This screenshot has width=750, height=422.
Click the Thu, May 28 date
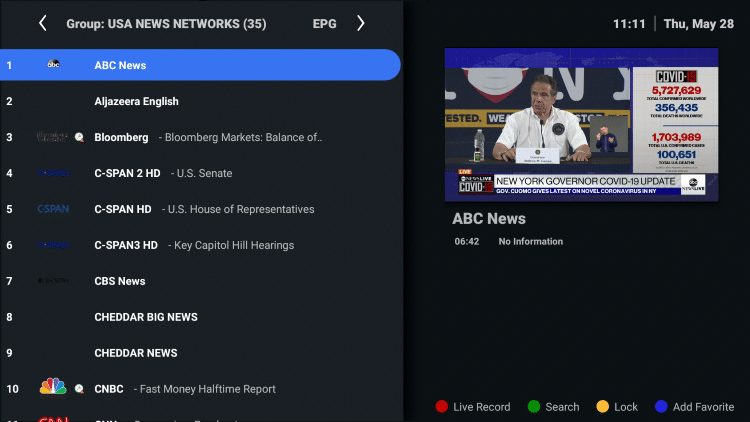[698, 24]
